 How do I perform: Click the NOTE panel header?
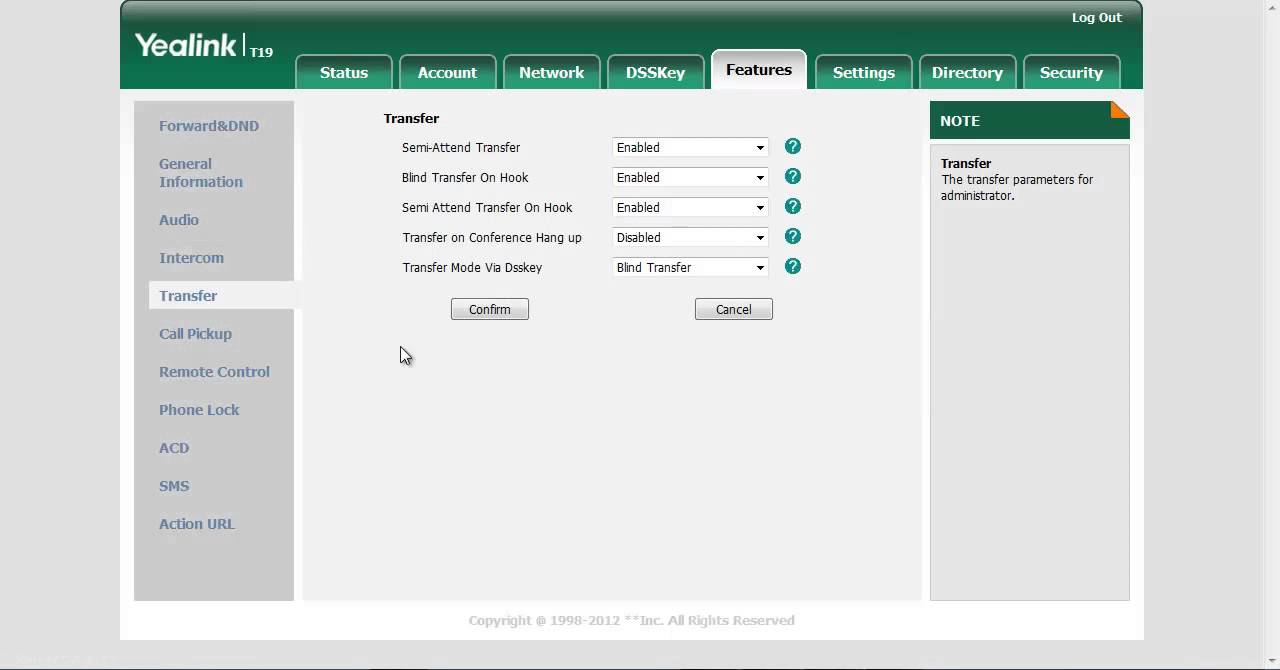1030,120
